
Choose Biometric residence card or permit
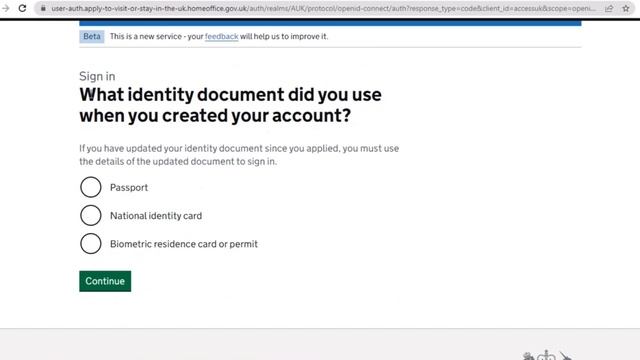point(91,244)
